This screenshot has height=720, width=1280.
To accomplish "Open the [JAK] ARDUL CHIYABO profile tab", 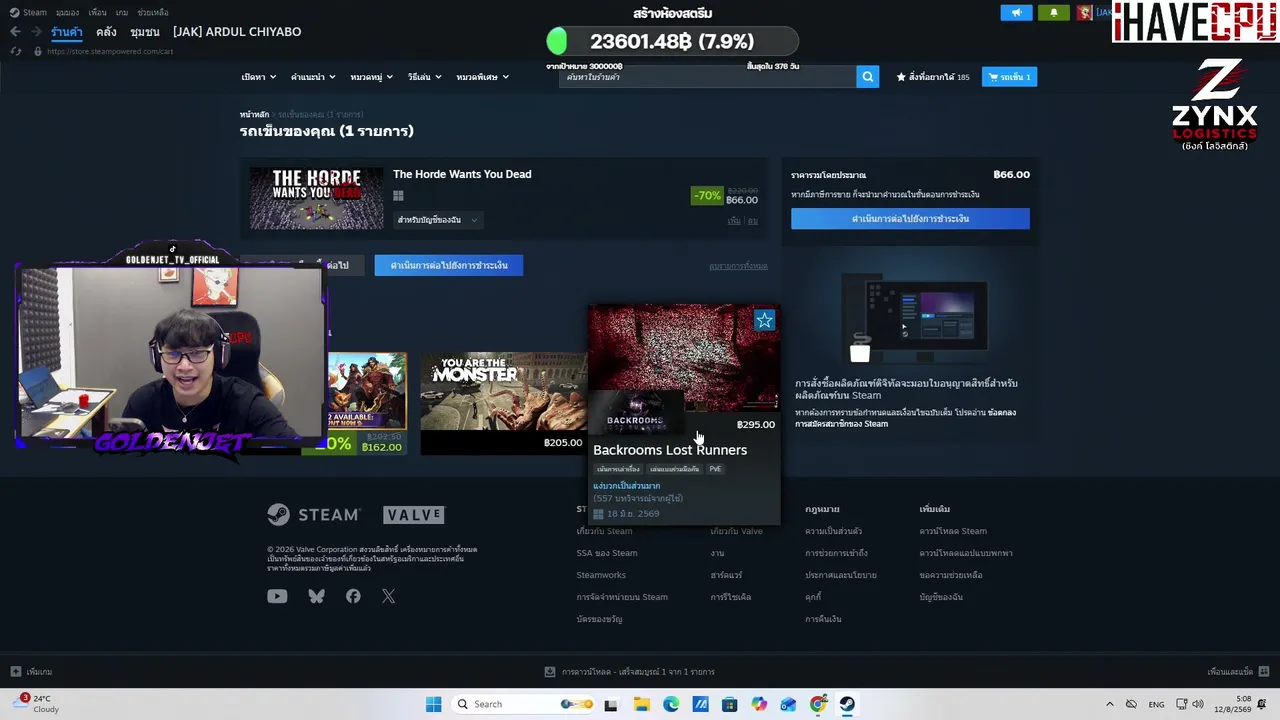I will click(237, 32).
